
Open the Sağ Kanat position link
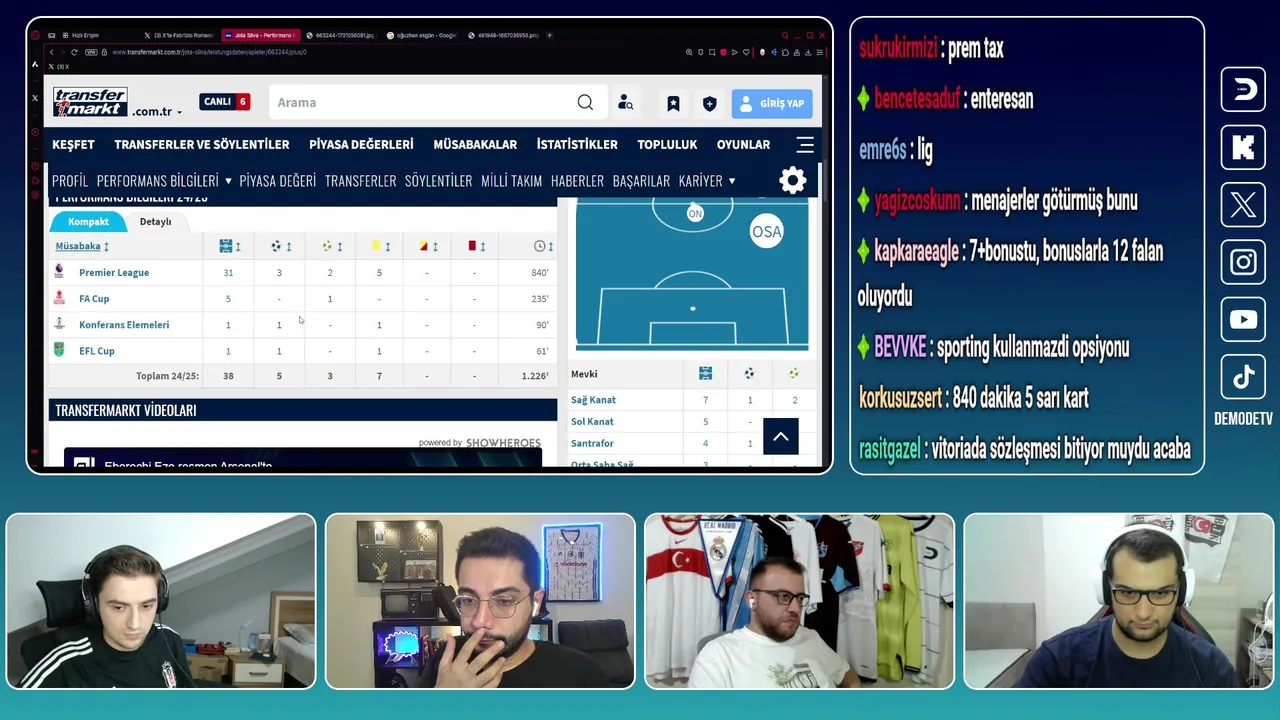point(593,400)
